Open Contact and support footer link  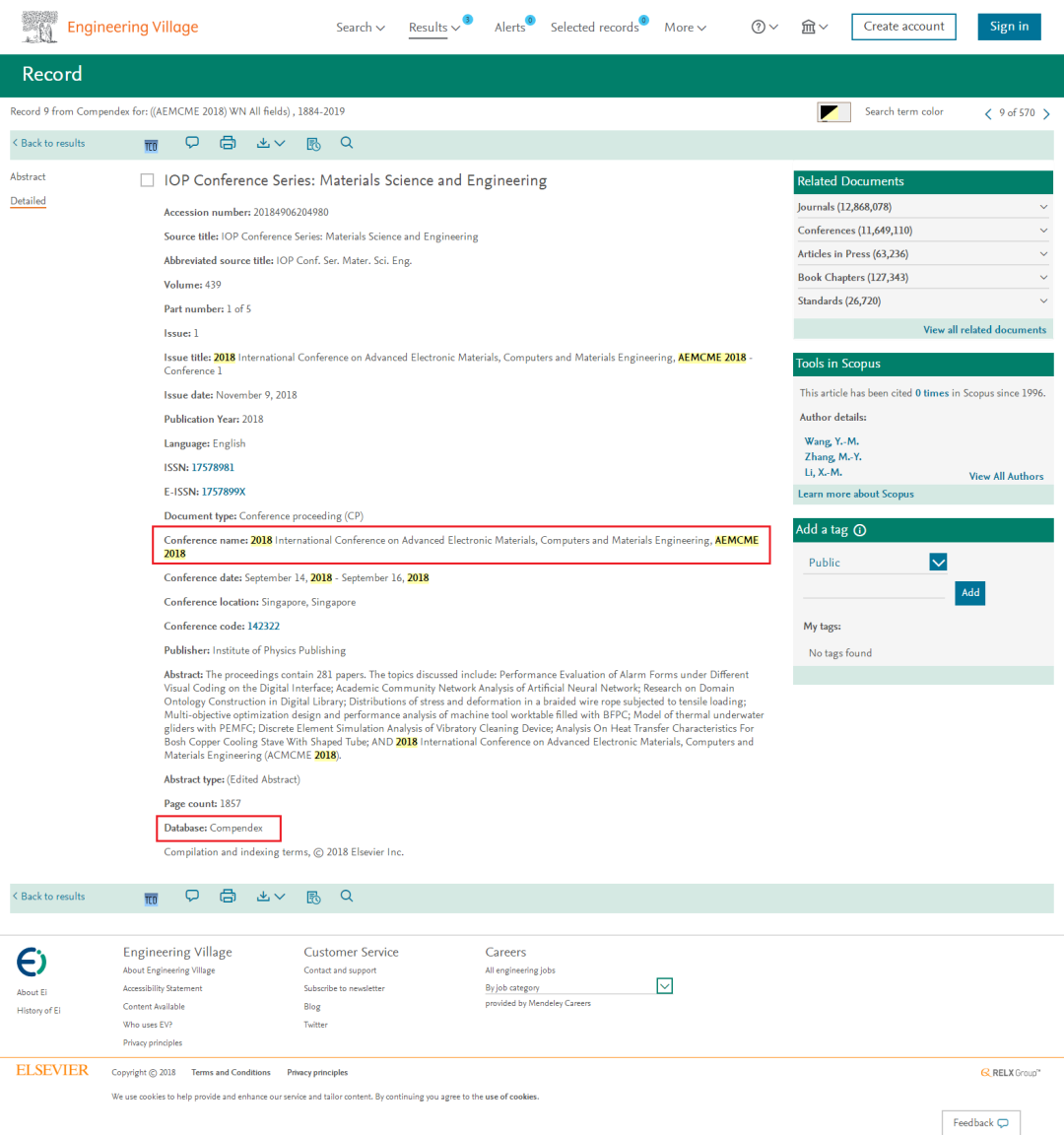click(x=340, y=970)
